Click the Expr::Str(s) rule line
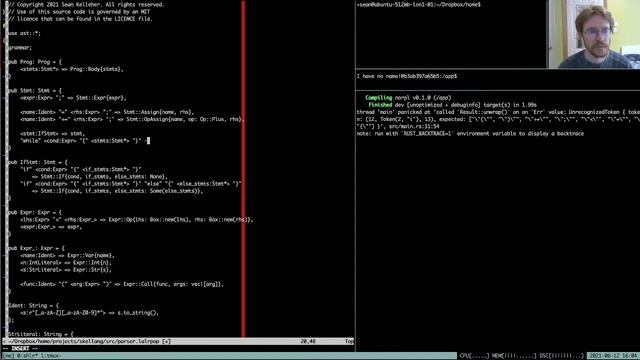The width and height of the screenshot is (640, 360). pos(66,269)
